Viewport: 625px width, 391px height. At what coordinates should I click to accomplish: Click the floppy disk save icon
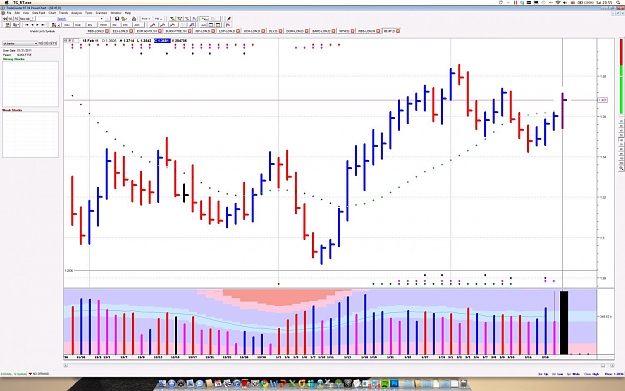[x=117, y=19]
